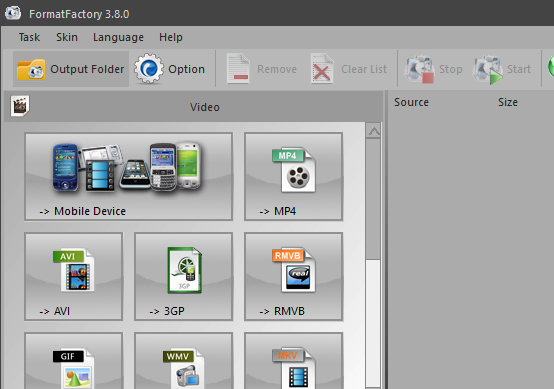Screen dimensions: 554x389
Task: Sort by the Source column header
Action: pyautogui.click(x=411, y=102)
